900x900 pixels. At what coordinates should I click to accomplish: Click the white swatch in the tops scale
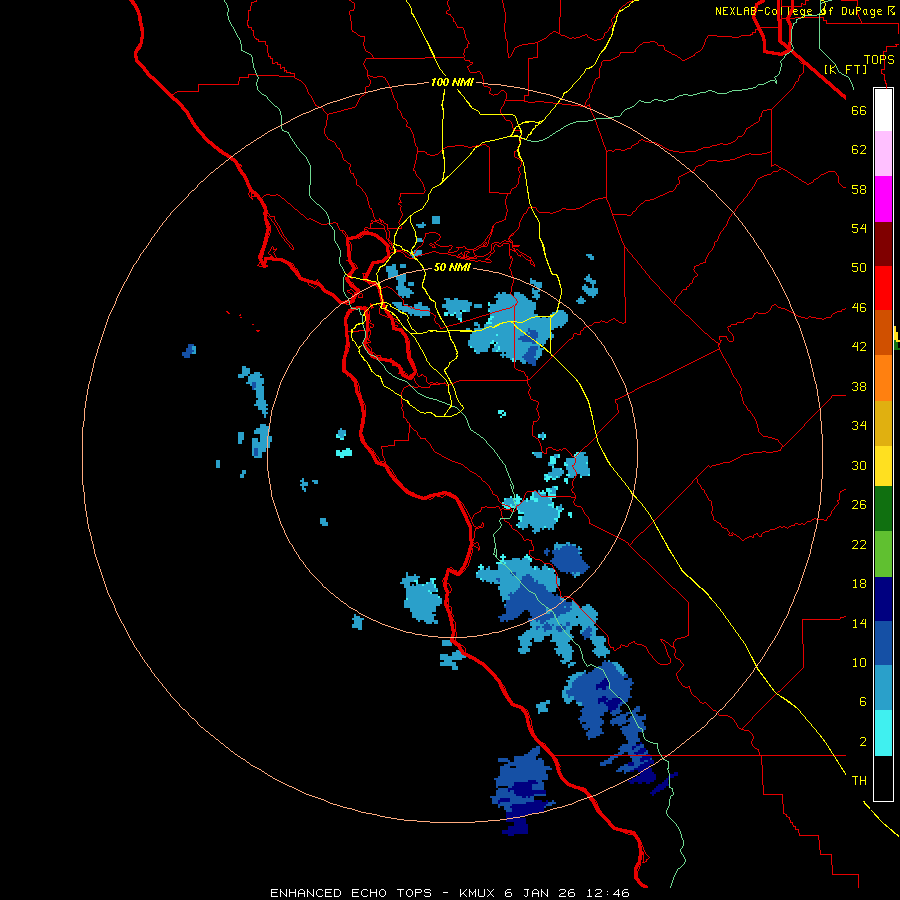[883, 110]
